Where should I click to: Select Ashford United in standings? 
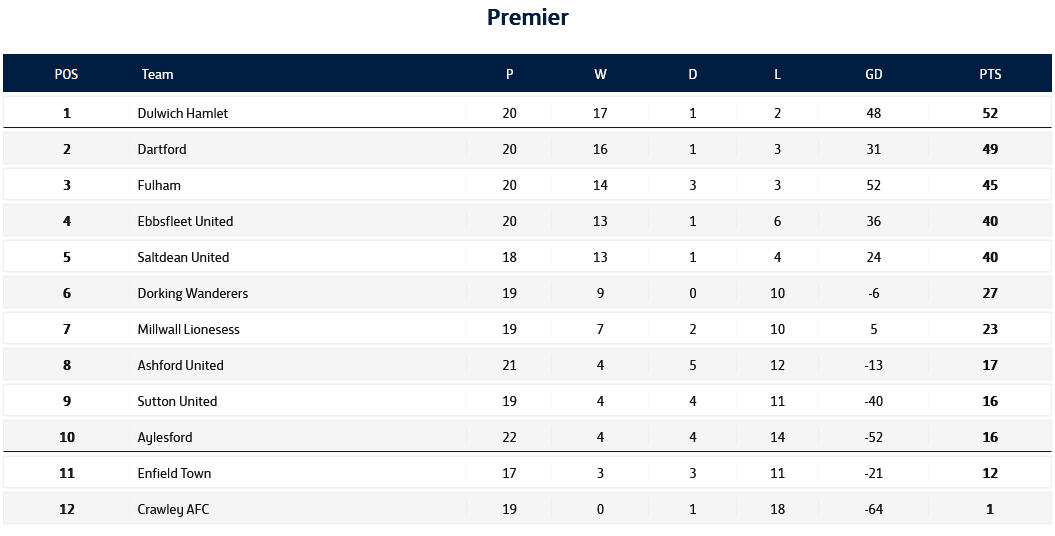(x=180, y=365)
